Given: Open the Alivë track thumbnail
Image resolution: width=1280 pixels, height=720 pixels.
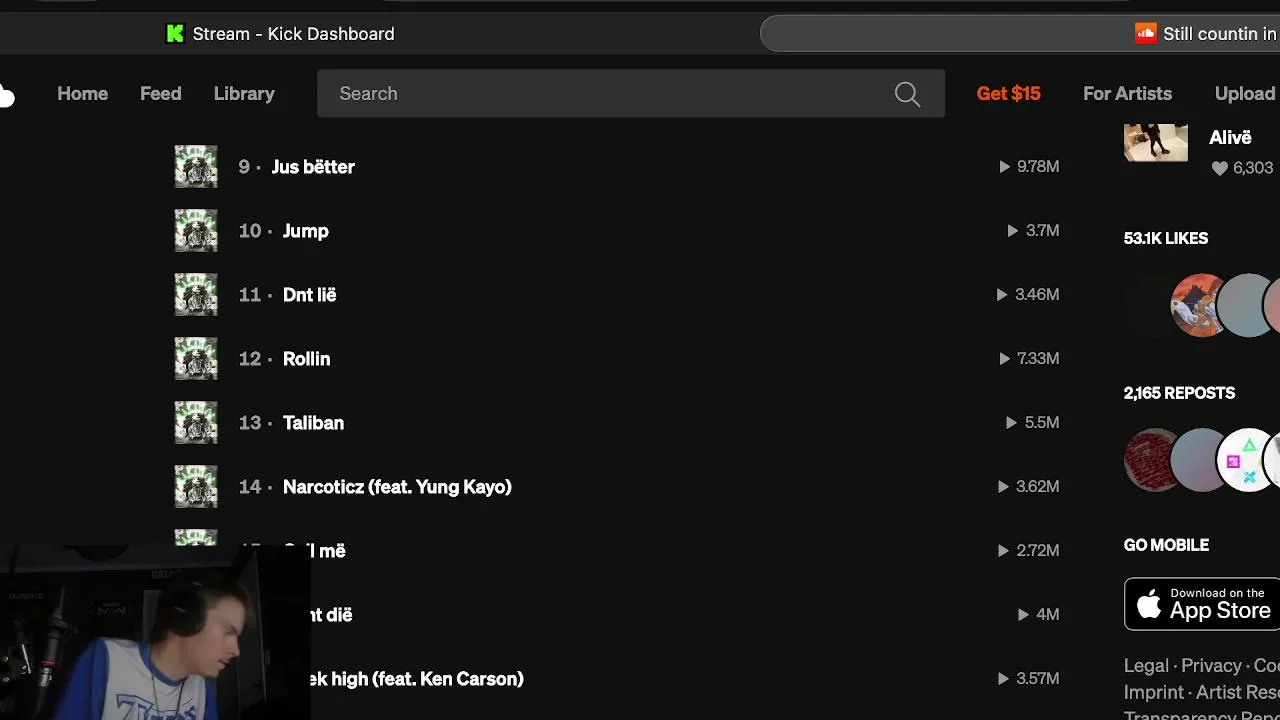Looking at the screenshot, I should (1155, 142).
